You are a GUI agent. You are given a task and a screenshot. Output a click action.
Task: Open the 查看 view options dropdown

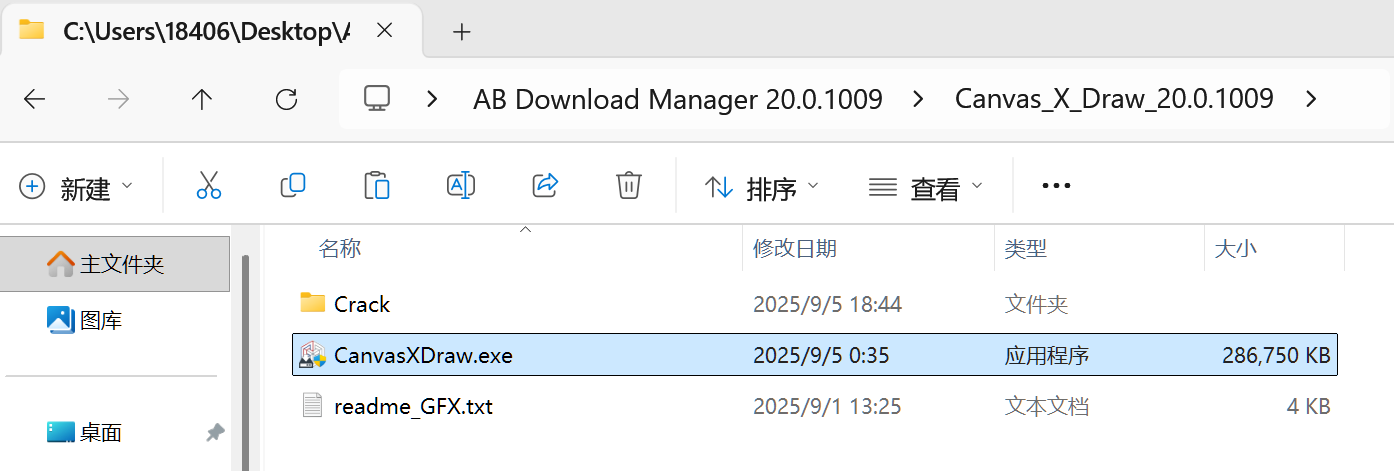[x=926, y=187]
